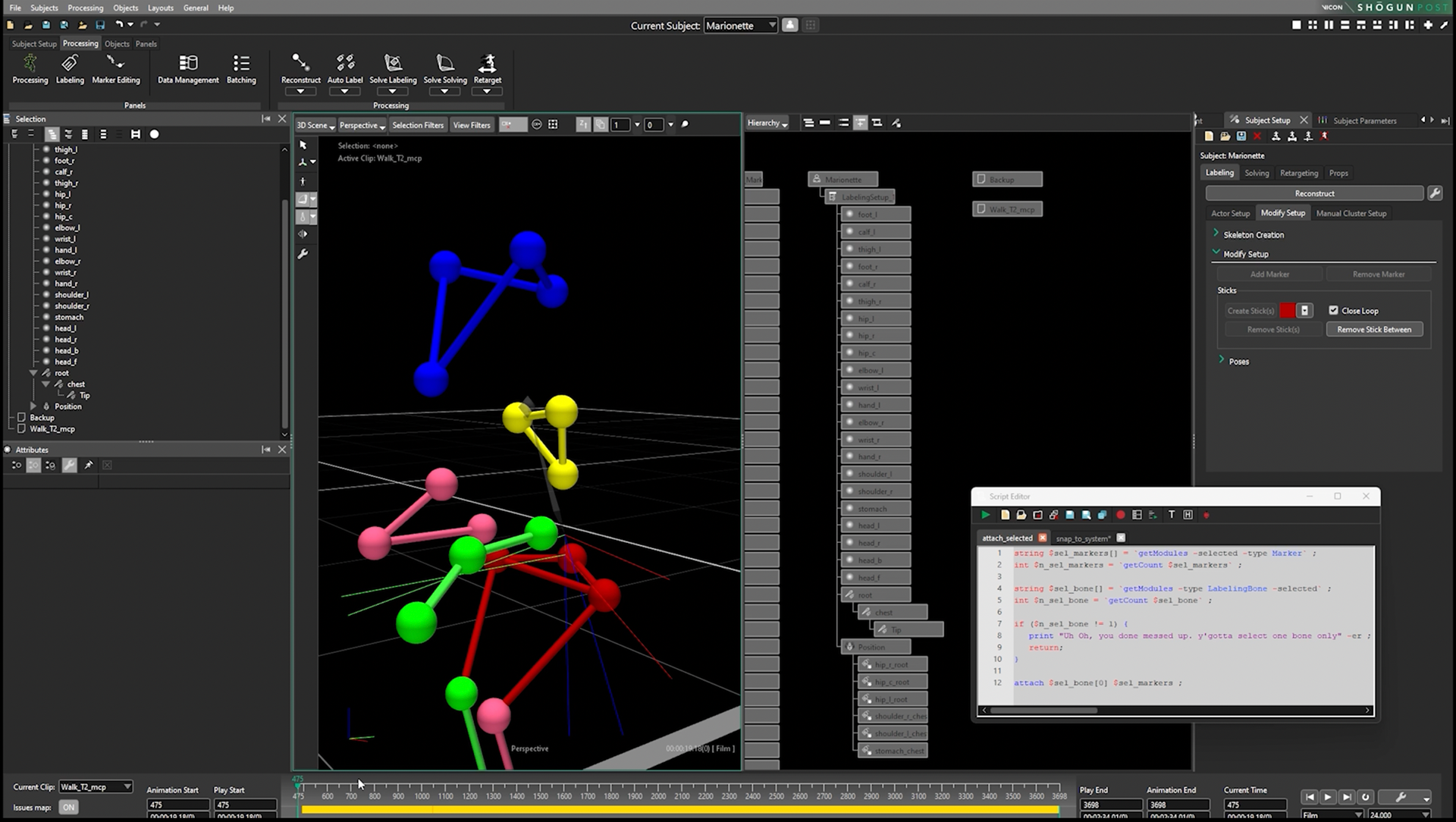Click the yellow timeline range bar
Viewport: 1456px width, 822px height.
coord(680,810)
